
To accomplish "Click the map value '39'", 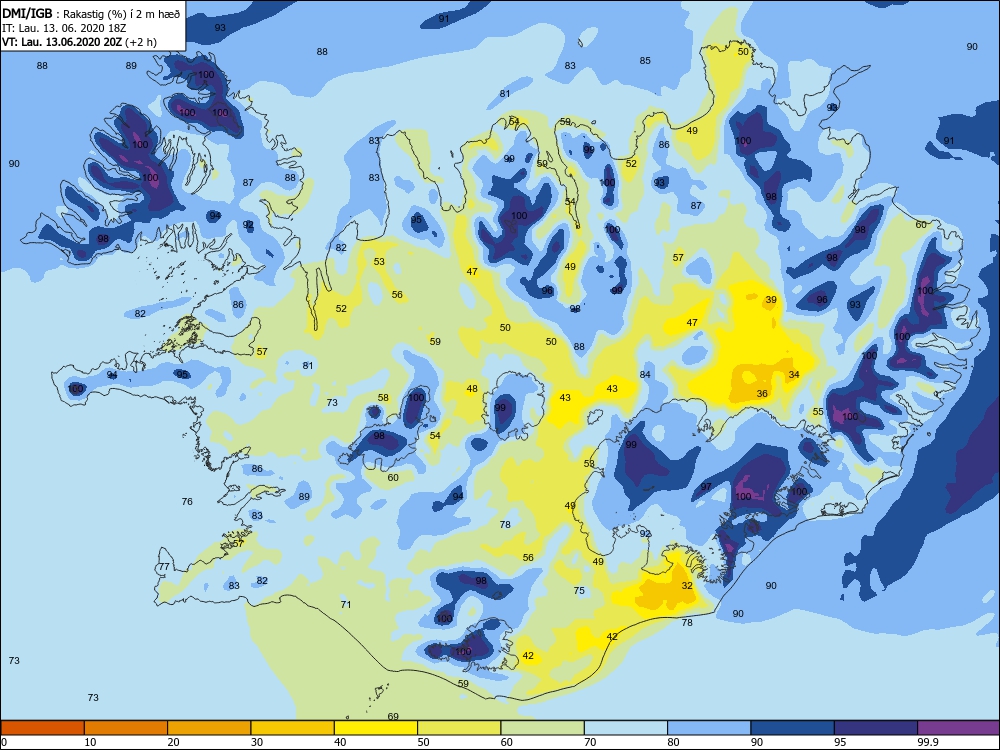I will pos(771,300).
